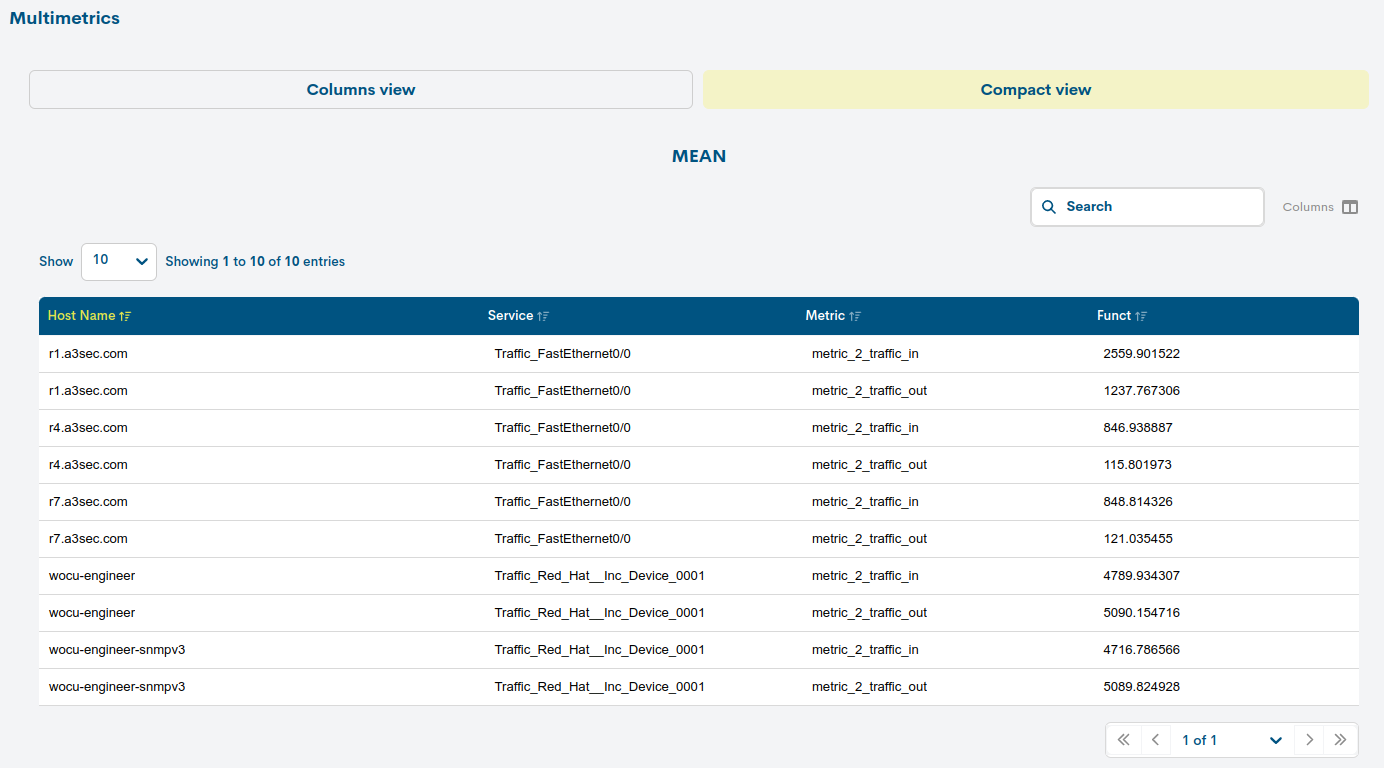Switch to Columns view tab
The image size is (1384, 768).
pos(361,90)
